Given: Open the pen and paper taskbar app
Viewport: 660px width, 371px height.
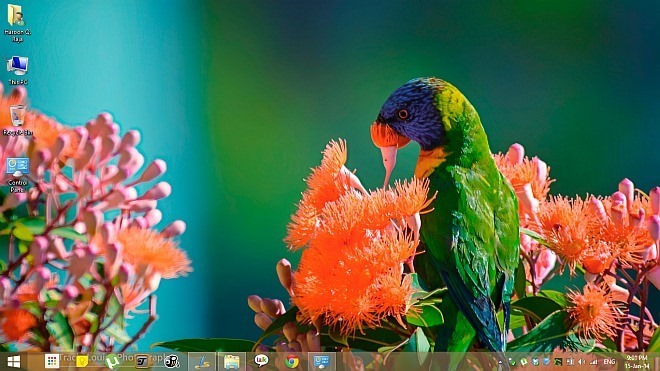Looking at the screenshot, I should coord(202,362).
